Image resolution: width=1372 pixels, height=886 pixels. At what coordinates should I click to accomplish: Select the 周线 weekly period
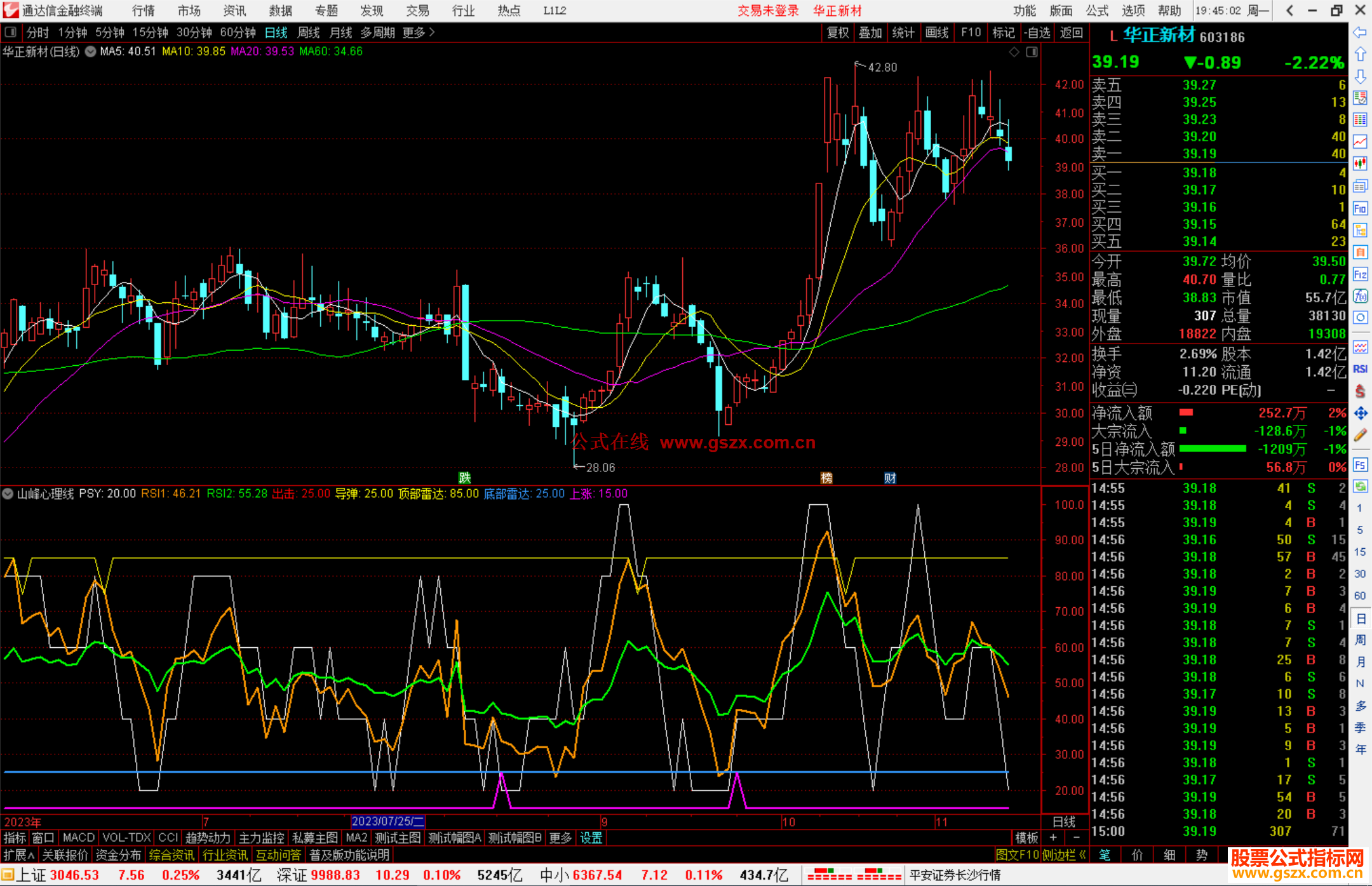click(x=309, y=32)
